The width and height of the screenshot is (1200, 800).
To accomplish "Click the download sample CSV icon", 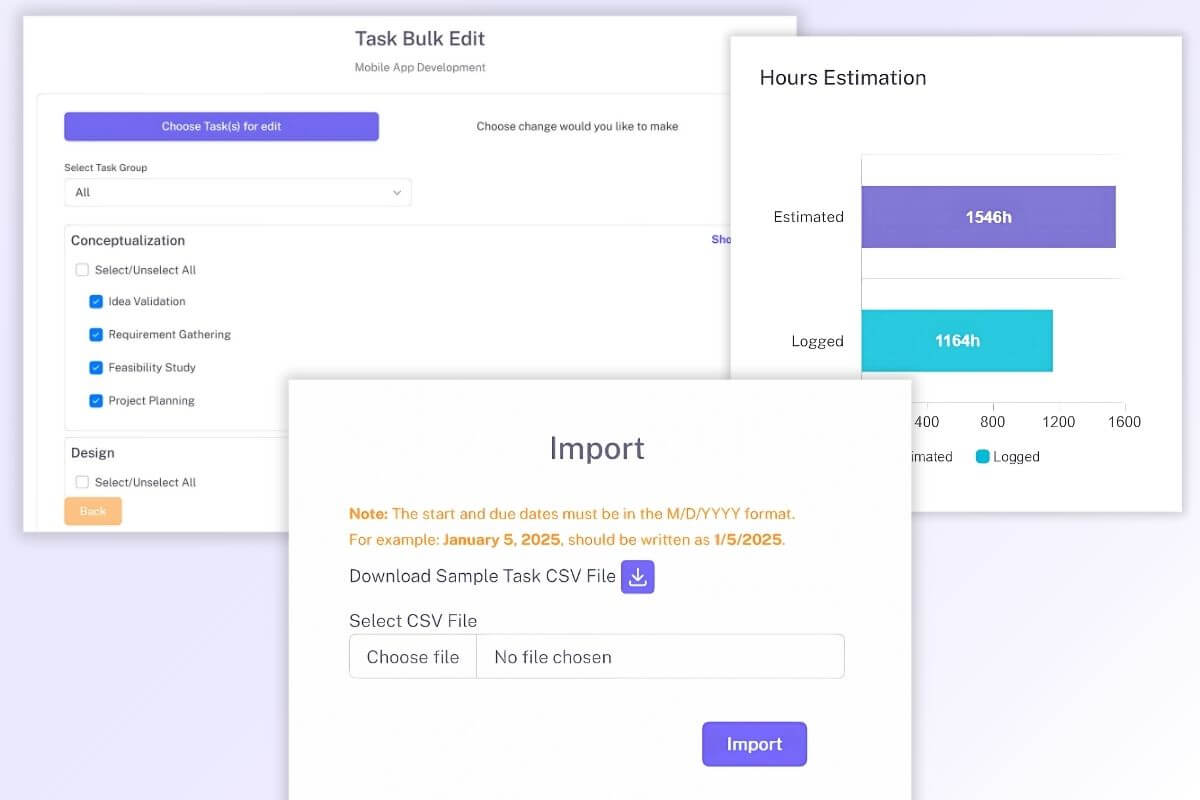I will point(637,577).
